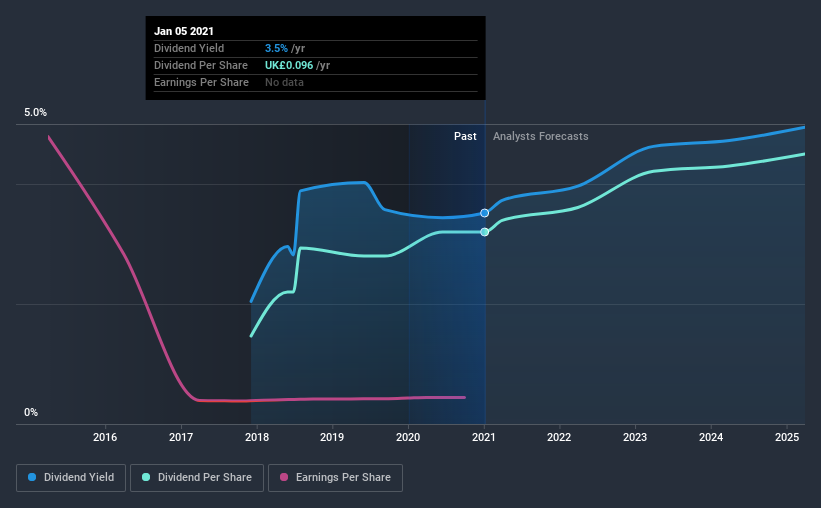
Task: Click the teal dot in Dividend Per Share legend
Action: point(146,477)
